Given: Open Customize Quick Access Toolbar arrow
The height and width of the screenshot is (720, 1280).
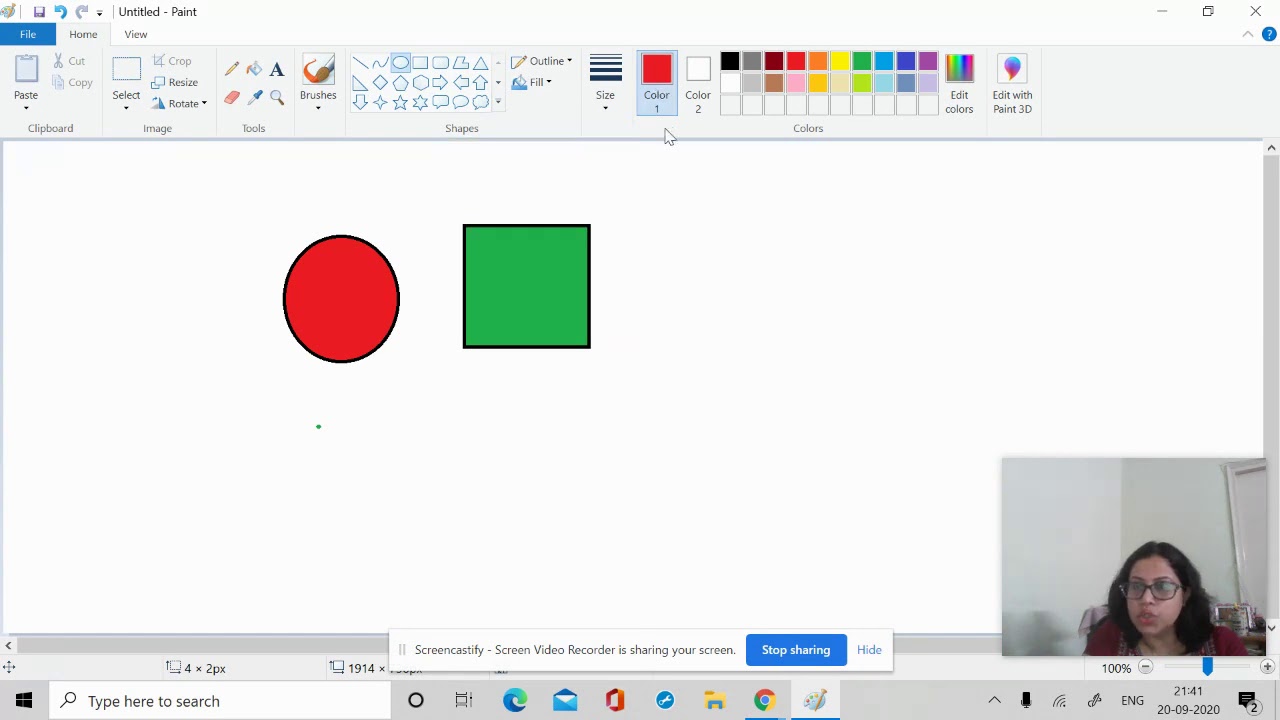Looking at the screenshot, I should click(x=99, y=12).
